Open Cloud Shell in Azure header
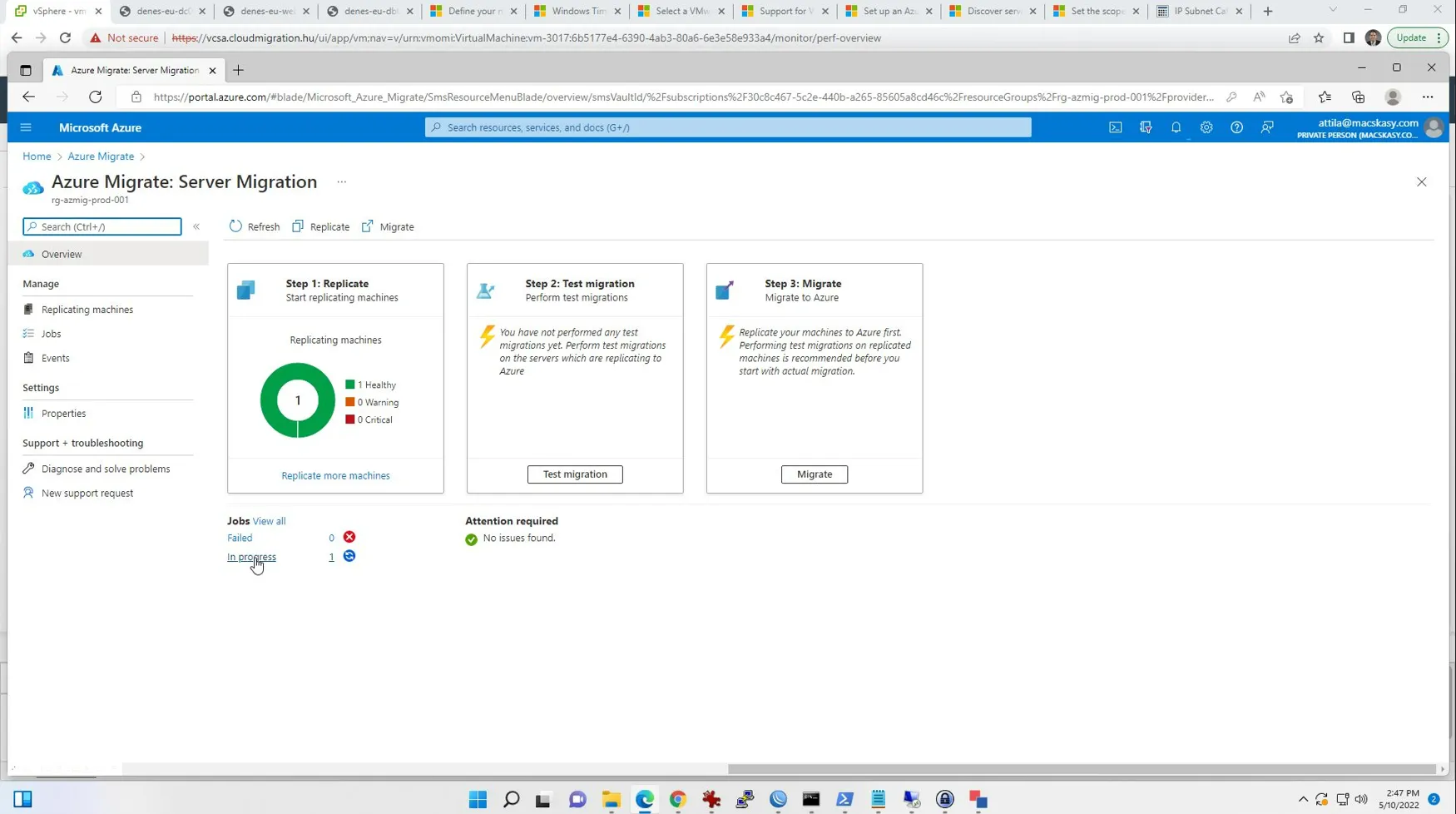 coord(1115,127)
